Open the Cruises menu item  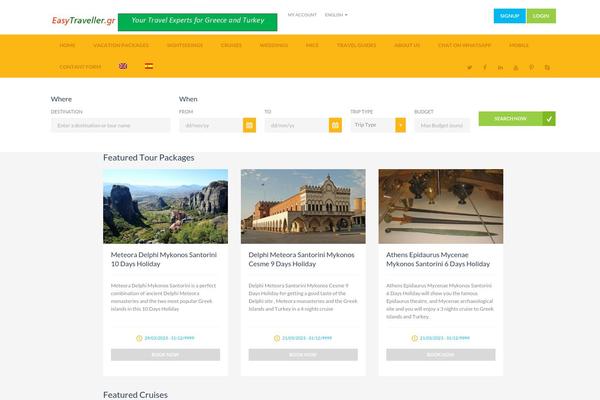(x=231, y=45)
